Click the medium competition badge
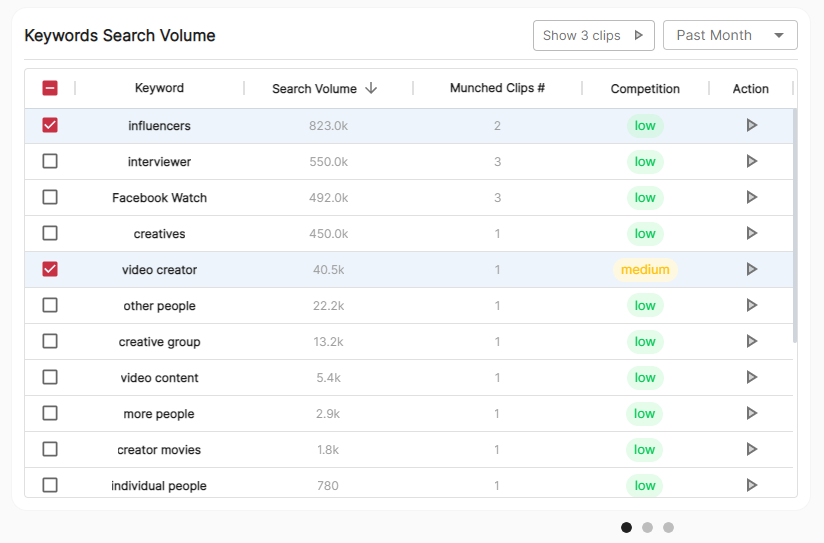The image size is (824, 543). [645, 269]
